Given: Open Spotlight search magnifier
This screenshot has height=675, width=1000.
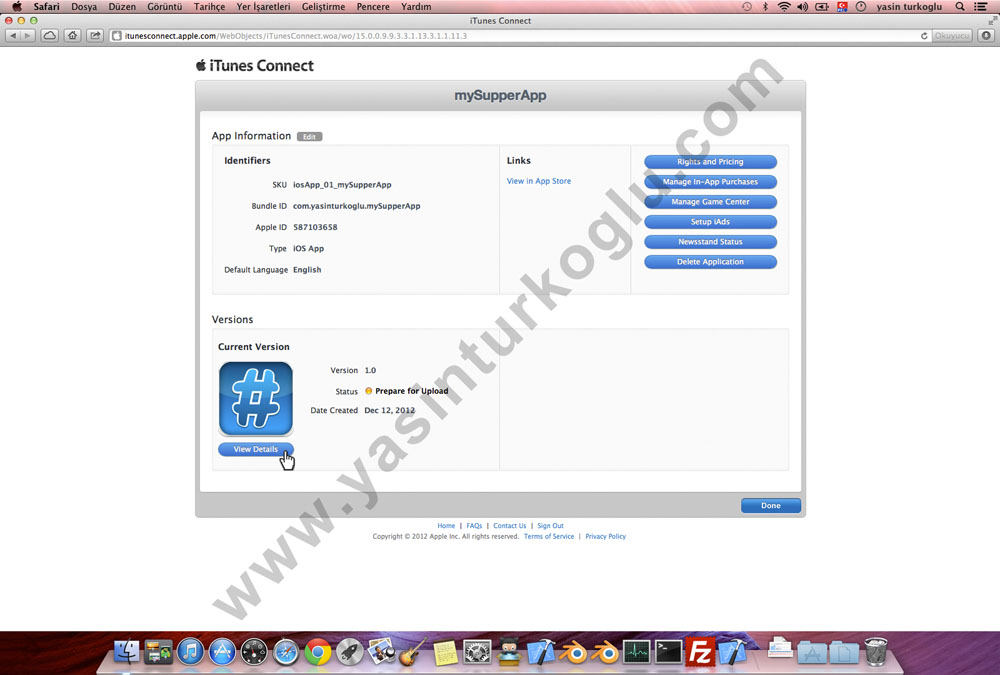Looking at the screenshot, I should coord(960,6).
